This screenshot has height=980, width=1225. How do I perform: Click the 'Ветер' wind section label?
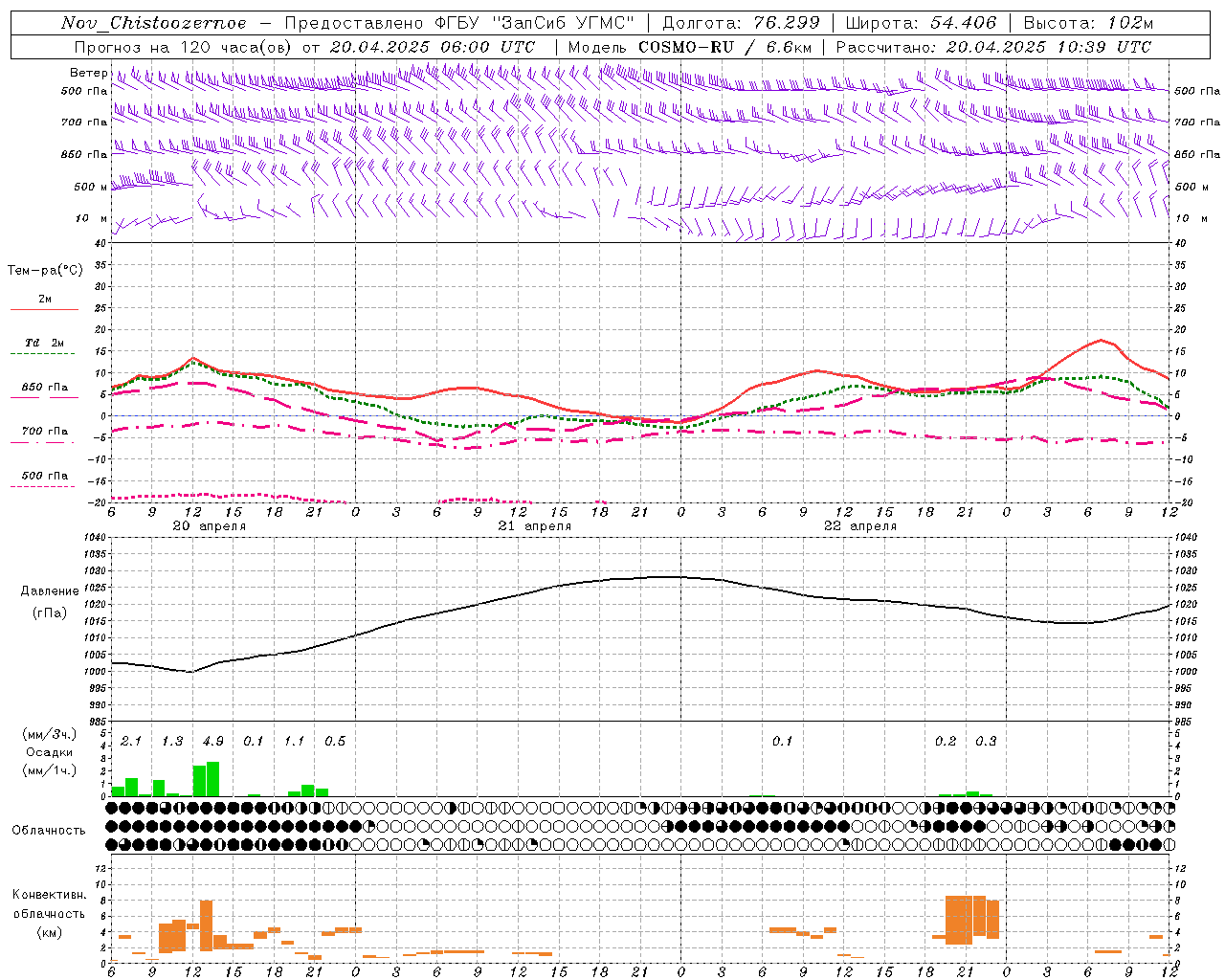[88, 73]
